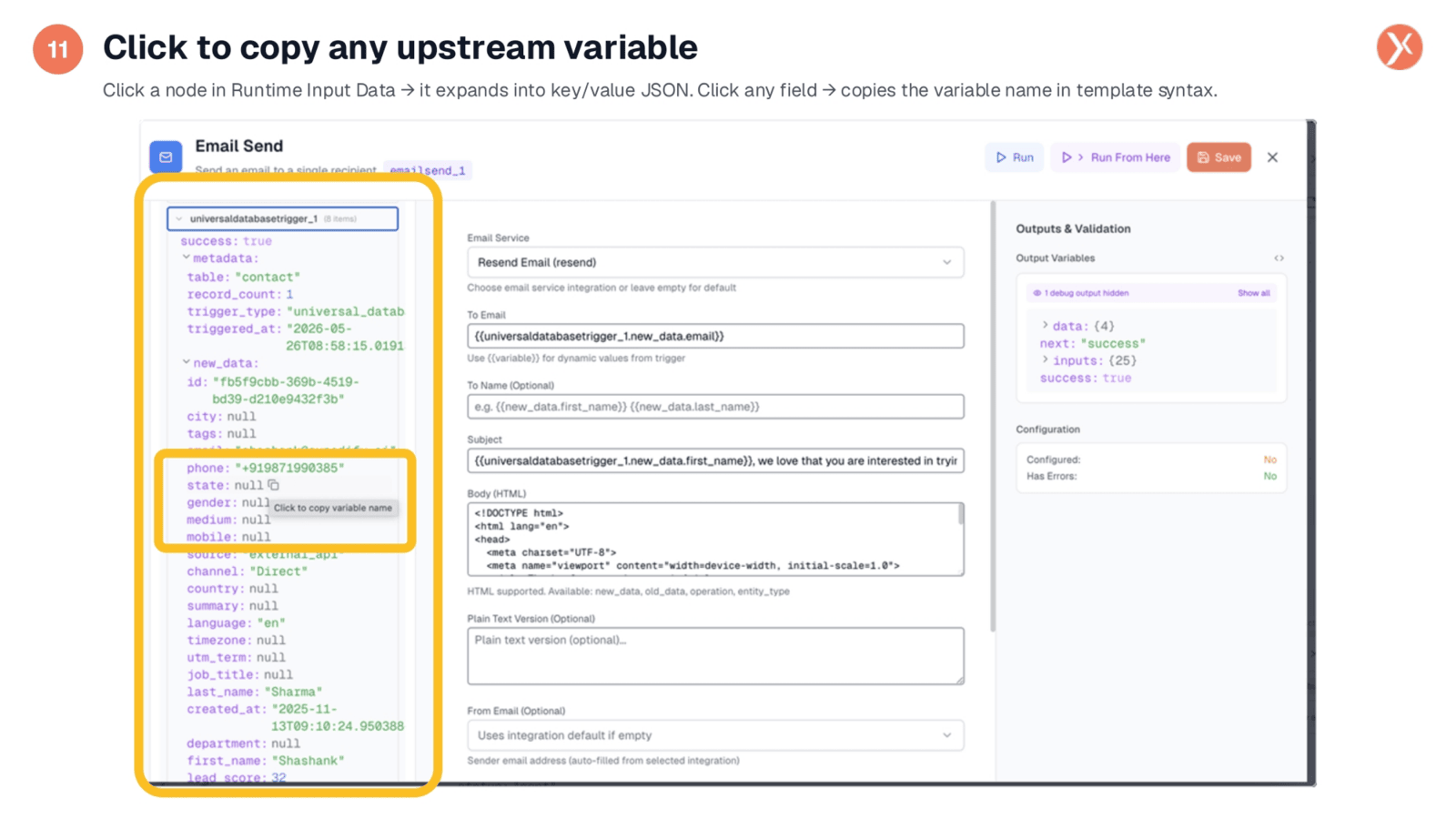Screen dimensions: 1456x819
Task: Copy the gender field variable
Action: [227, 502]
